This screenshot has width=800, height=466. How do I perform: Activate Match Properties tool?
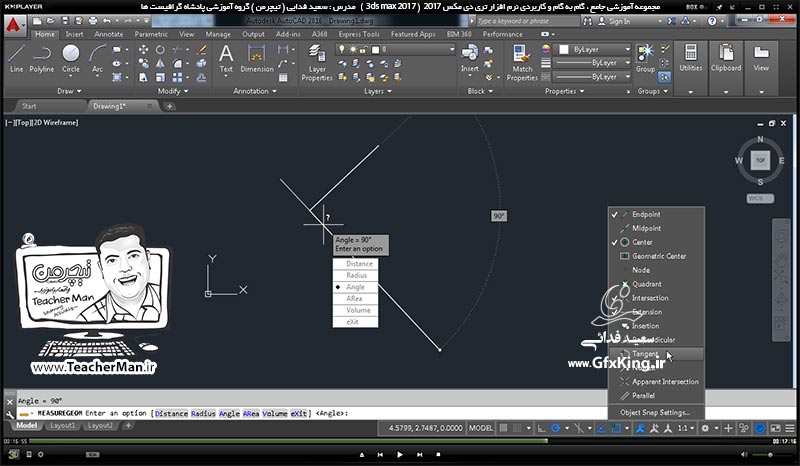[521, 63]
